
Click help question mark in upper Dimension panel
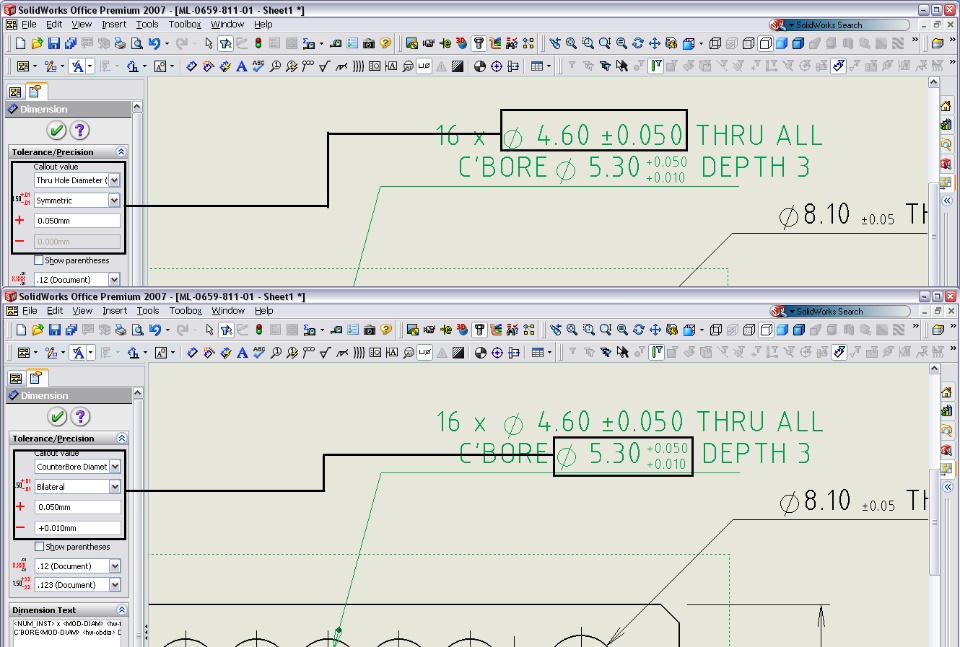80,130
